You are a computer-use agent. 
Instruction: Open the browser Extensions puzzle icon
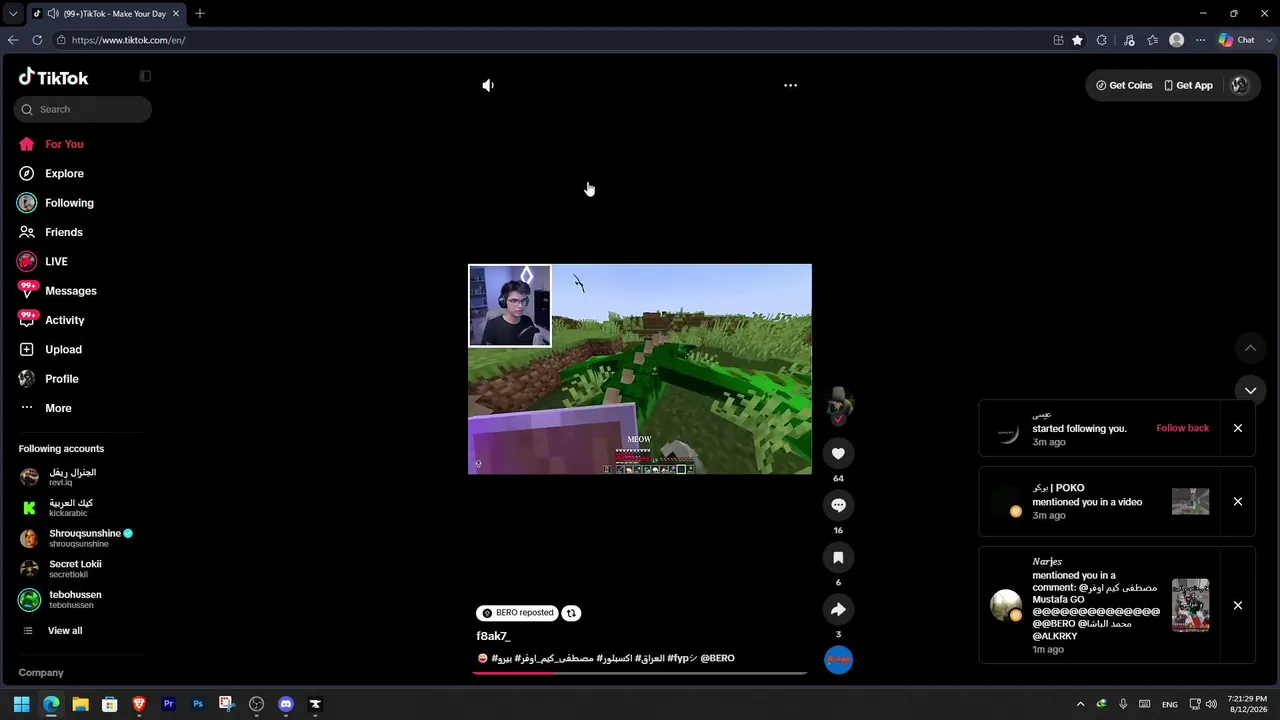(1101, 40)
